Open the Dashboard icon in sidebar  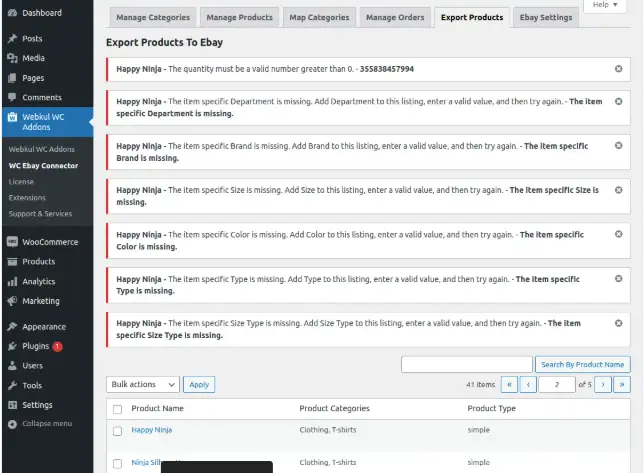pos(11,13)
